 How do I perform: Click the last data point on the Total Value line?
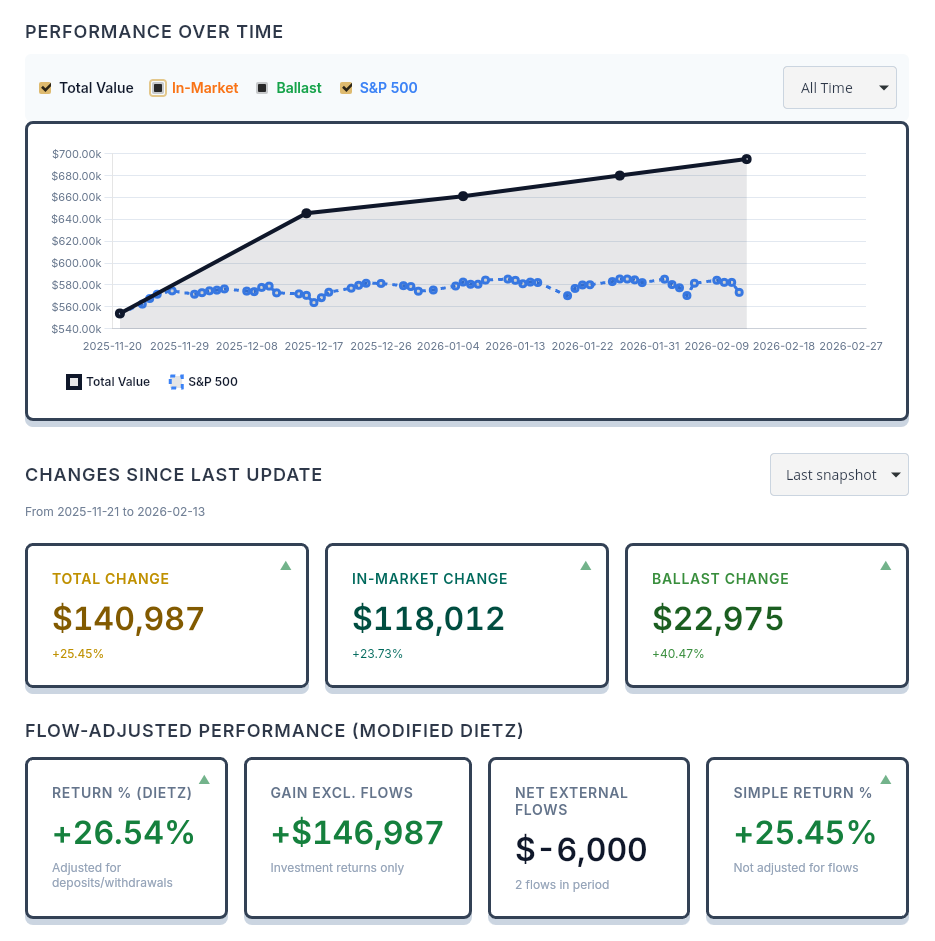(x=746, y=158)
